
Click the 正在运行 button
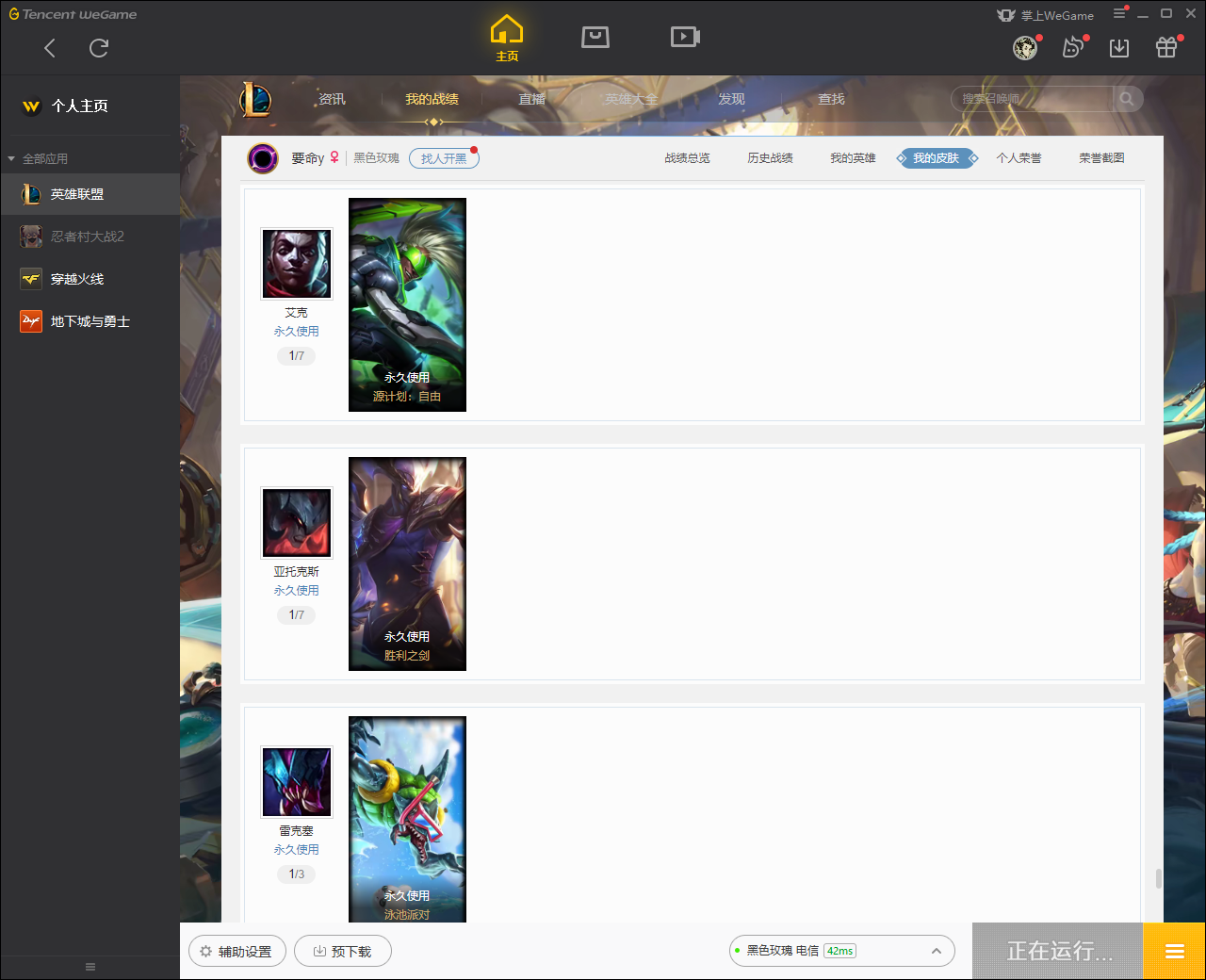1058,951
